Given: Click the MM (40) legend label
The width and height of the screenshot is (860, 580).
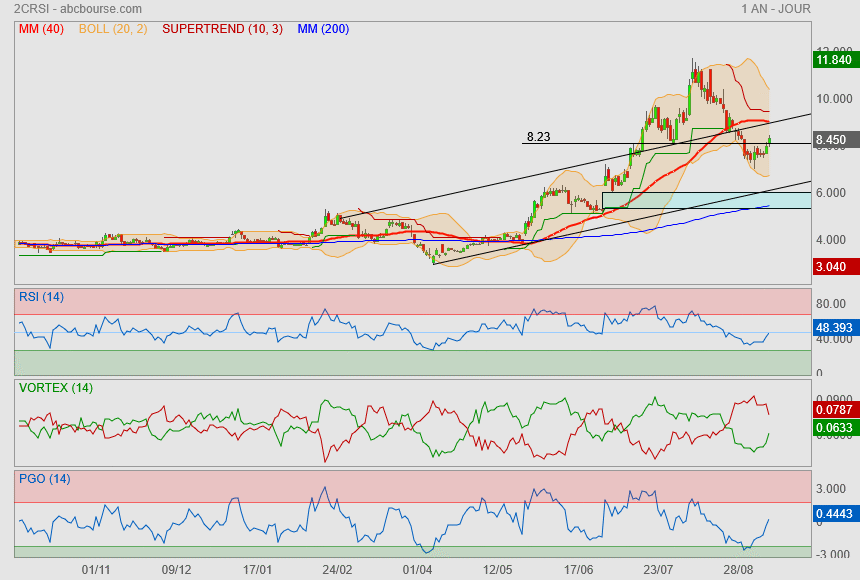Looking at the screenshot, I should click(41, 29).
